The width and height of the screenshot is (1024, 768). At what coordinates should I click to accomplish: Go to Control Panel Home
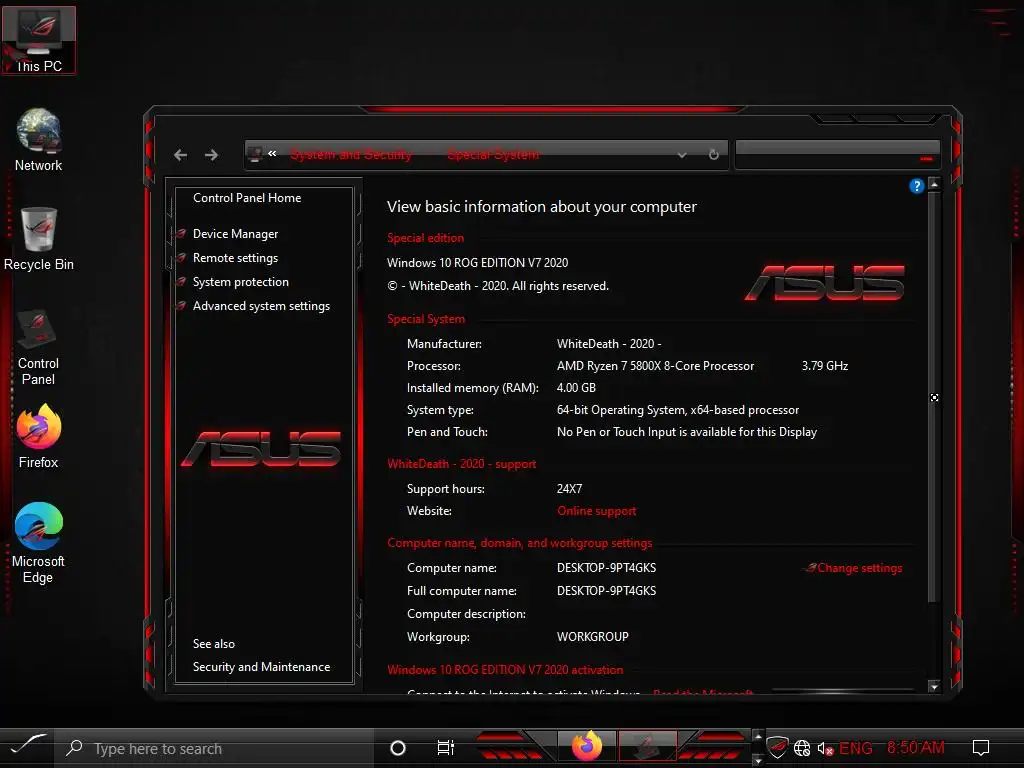click(x=247, y=198)
